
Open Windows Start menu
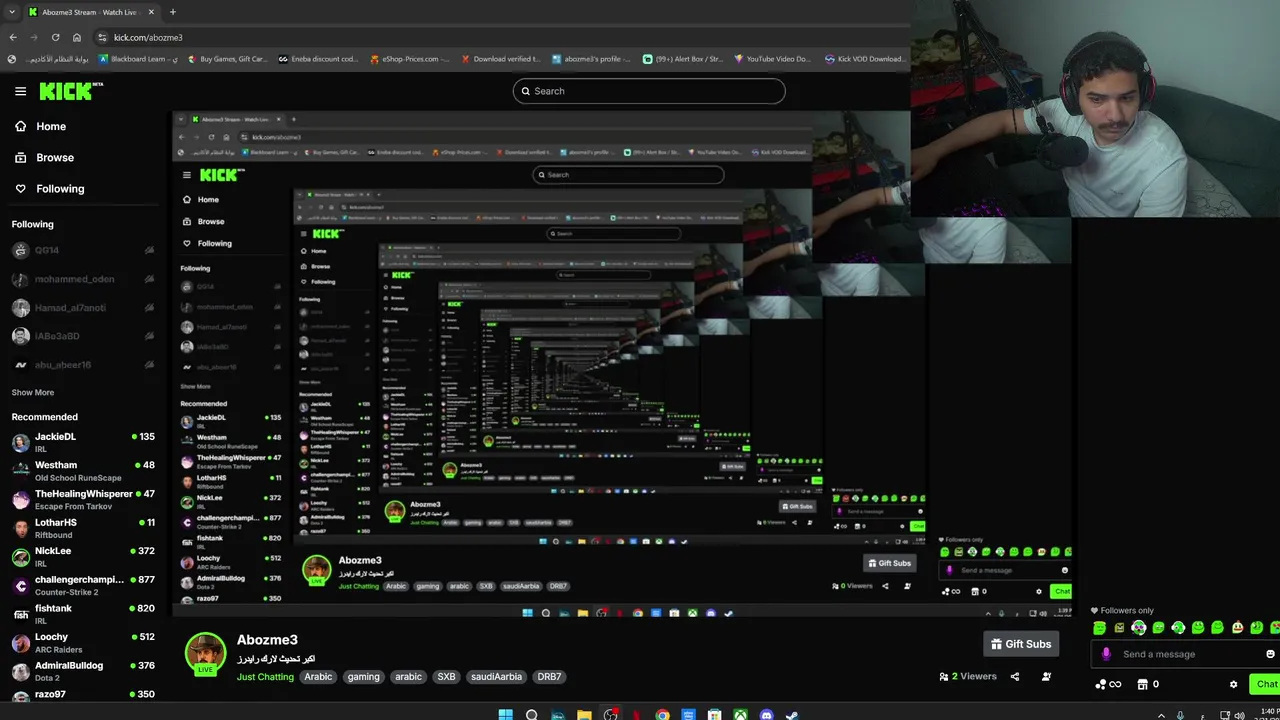[x=505, y=715]
